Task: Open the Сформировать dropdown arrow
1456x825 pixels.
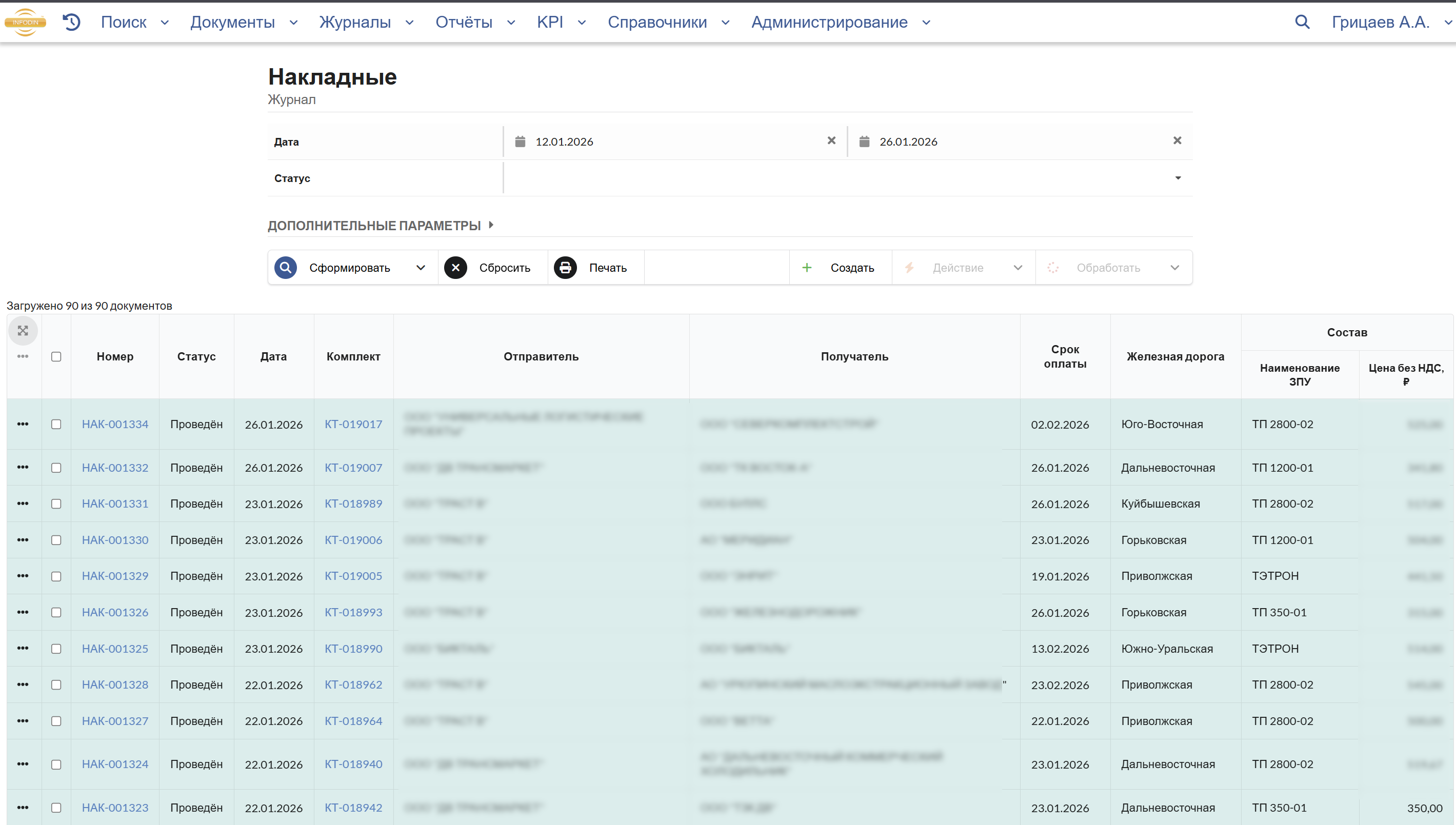Action: 421,268
